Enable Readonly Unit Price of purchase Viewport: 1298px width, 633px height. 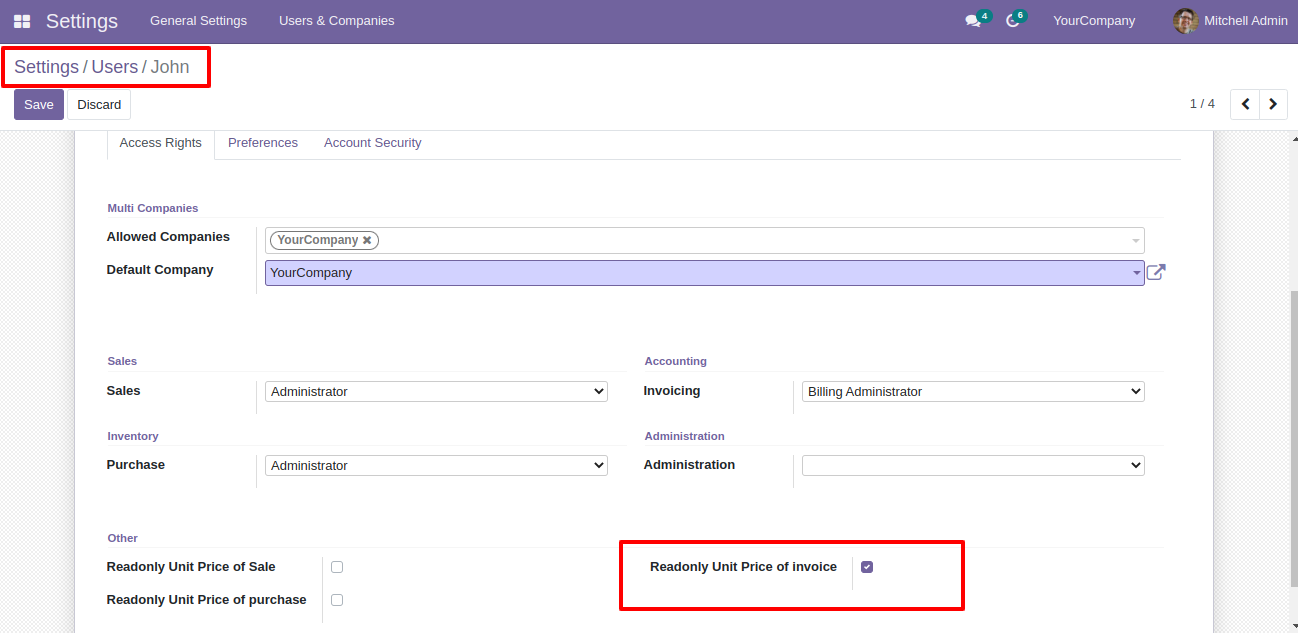[x=337, y=600]
